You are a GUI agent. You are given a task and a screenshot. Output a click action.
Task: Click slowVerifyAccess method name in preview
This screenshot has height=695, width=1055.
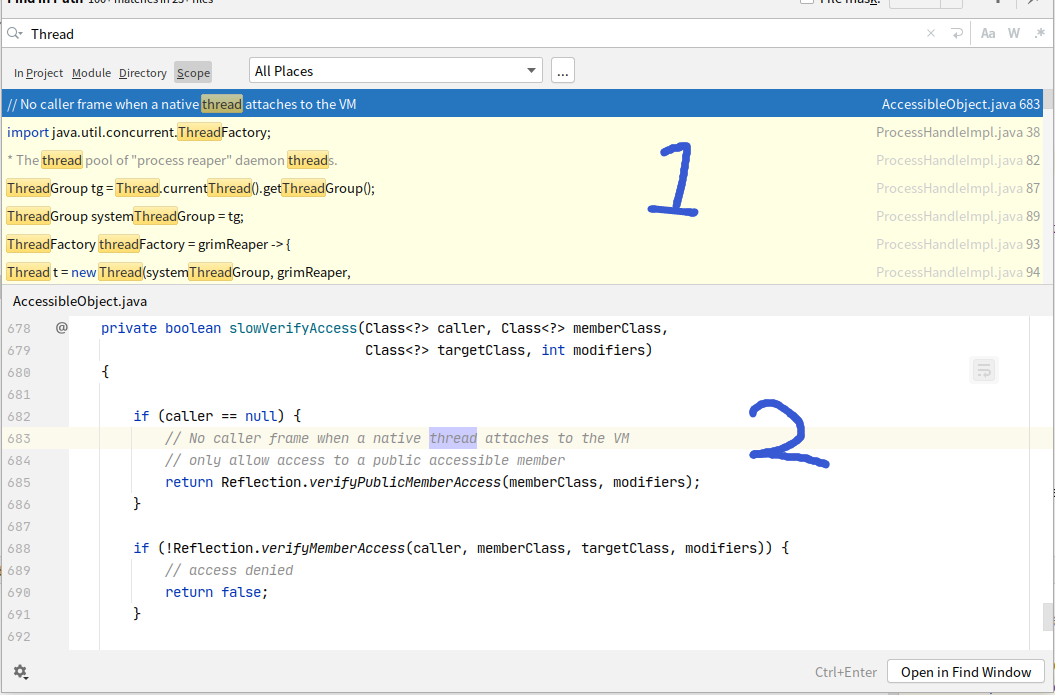click(x=293, y=328)
